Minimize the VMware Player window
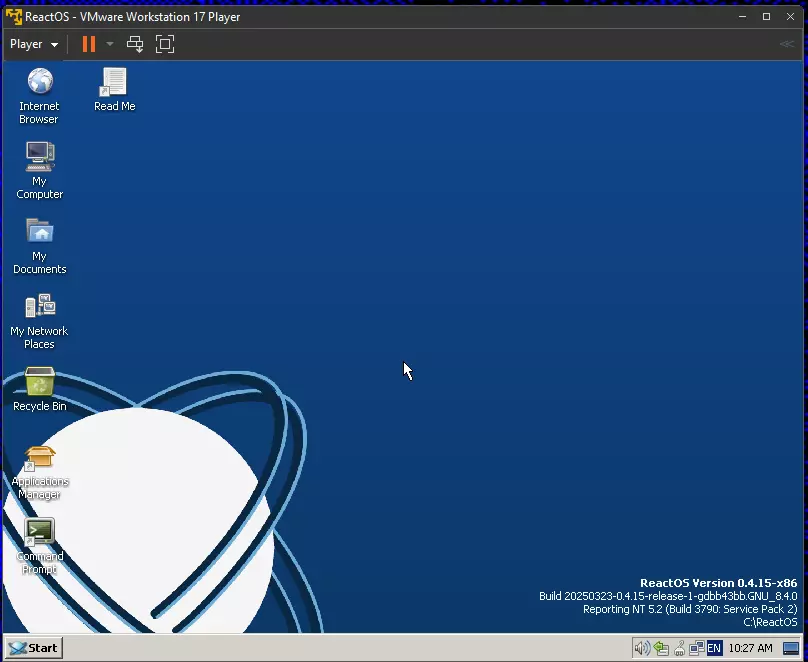The width and height of the screenshot is (808, 662). point(742,16)
